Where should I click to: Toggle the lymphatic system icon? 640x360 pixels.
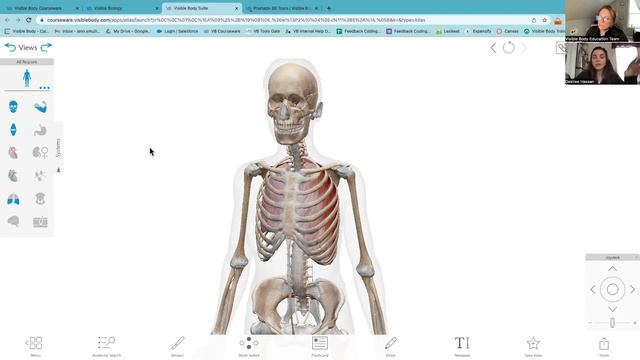(40, 176)
